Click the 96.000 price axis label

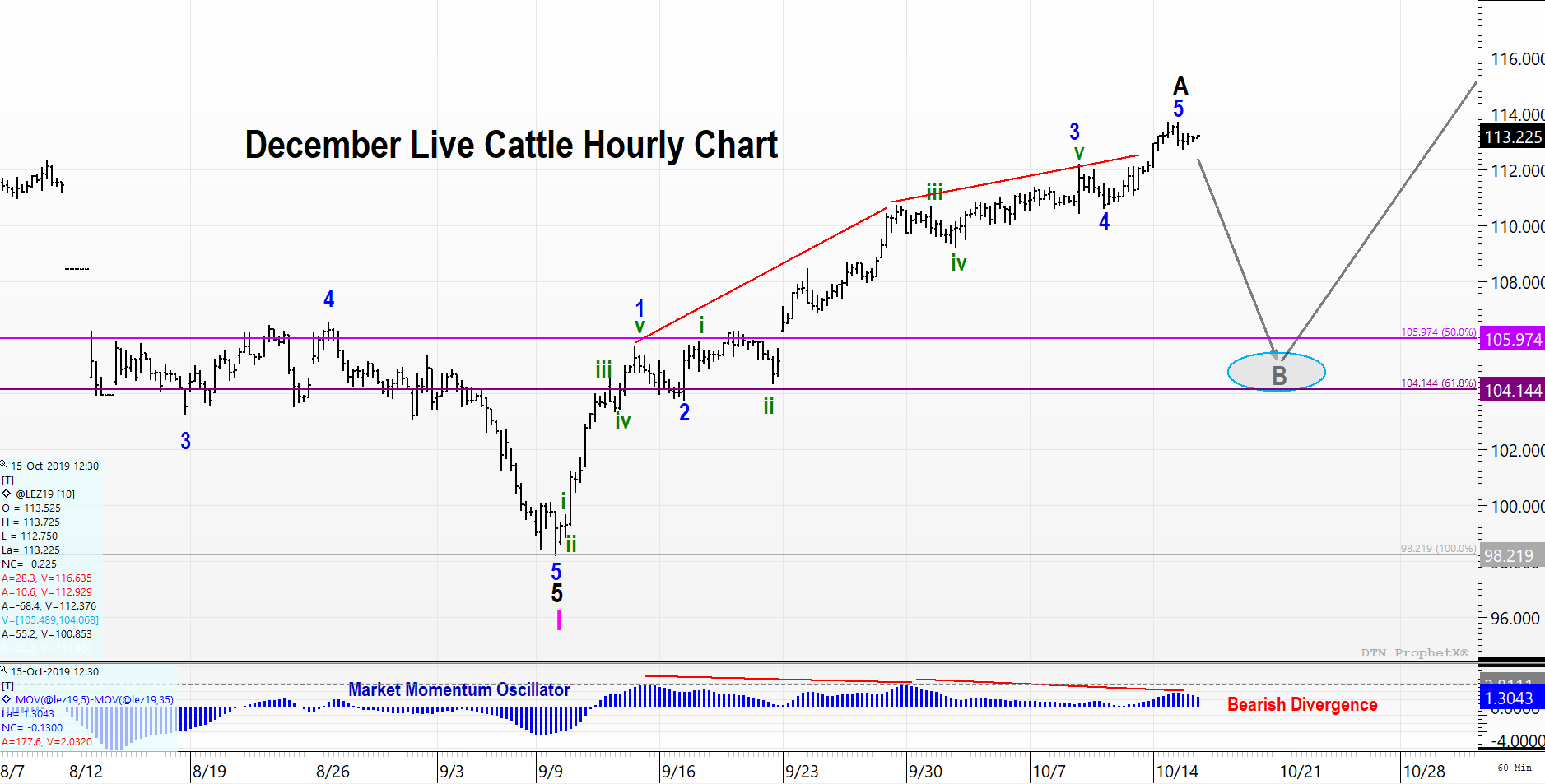point(1515,619)
